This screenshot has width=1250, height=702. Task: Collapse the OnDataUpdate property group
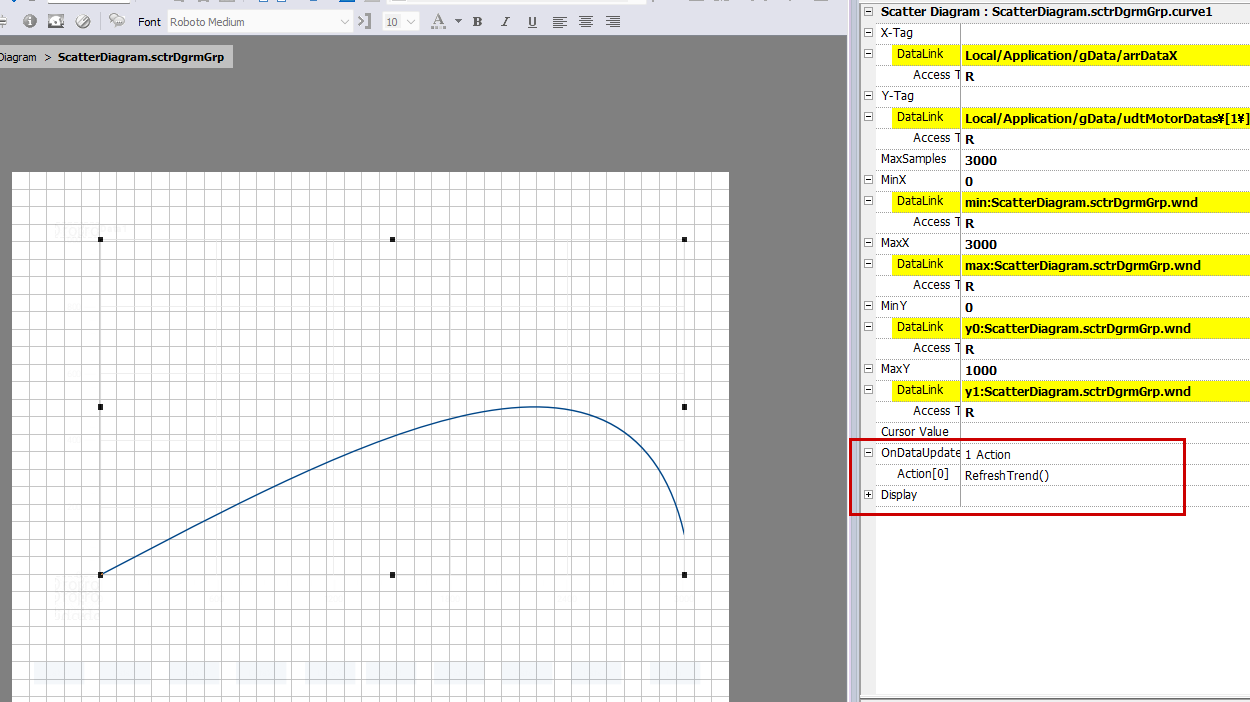point(868,453)
